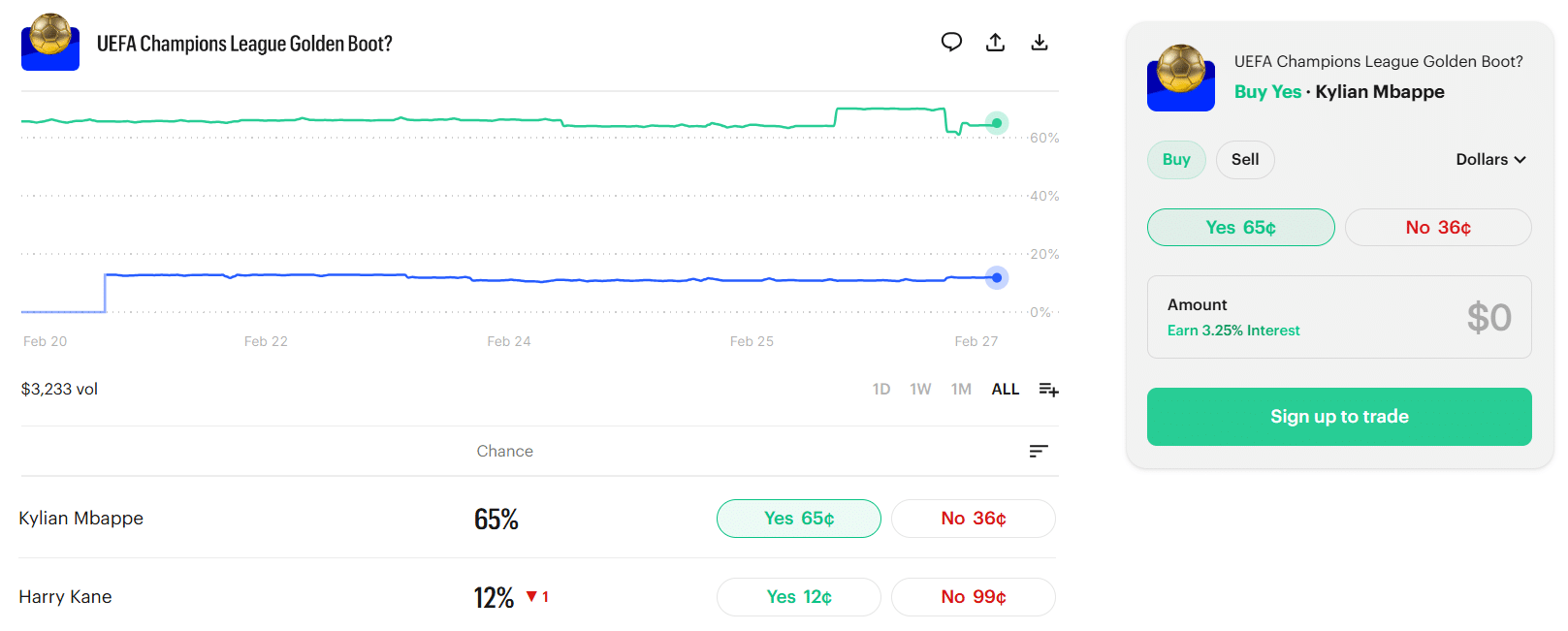Screen dimensions: 1568x631
Task: Click the golden ball market thumbnail beside title
Action: 50,42
